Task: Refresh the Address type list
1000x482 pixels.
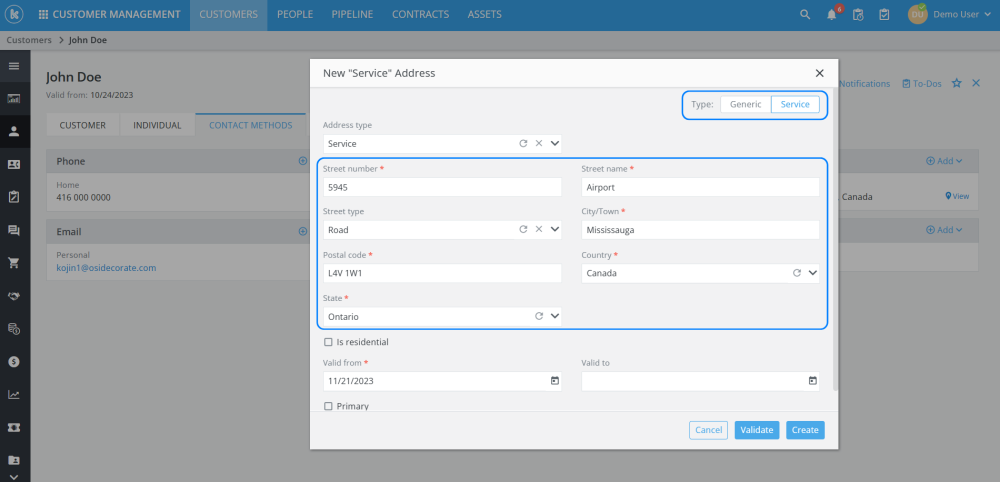Action: point(522,143)
